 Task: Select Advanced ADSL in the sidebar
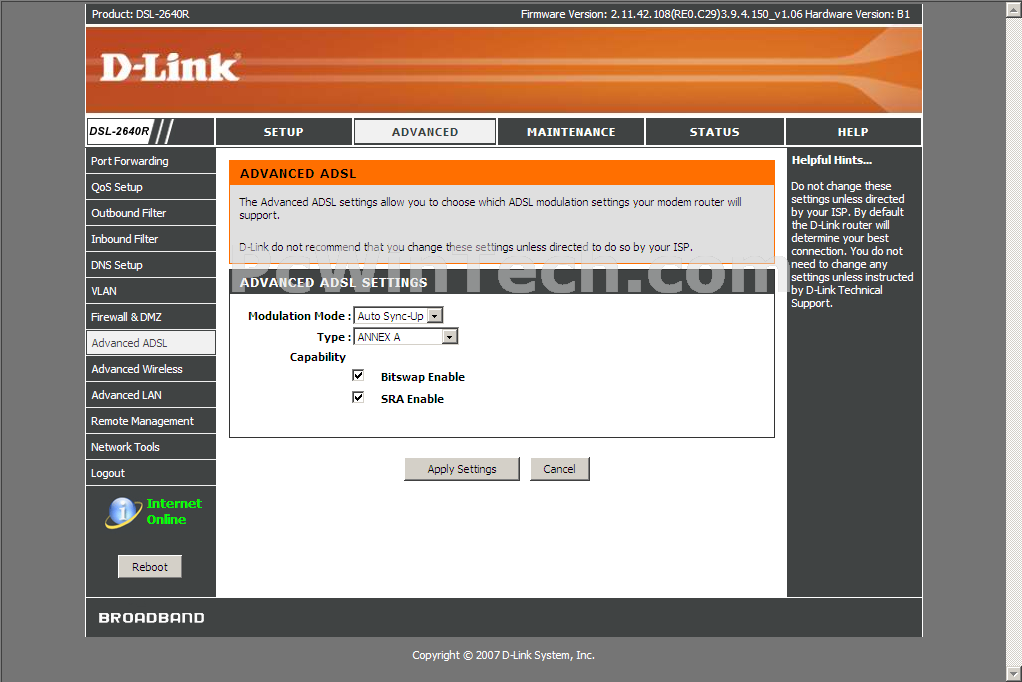[151, 343]
